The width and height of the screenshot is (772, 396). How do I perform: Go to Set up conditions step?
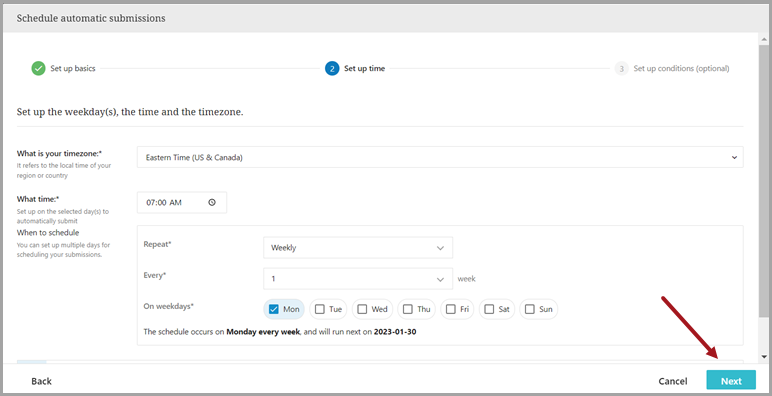tap(681, 68)
